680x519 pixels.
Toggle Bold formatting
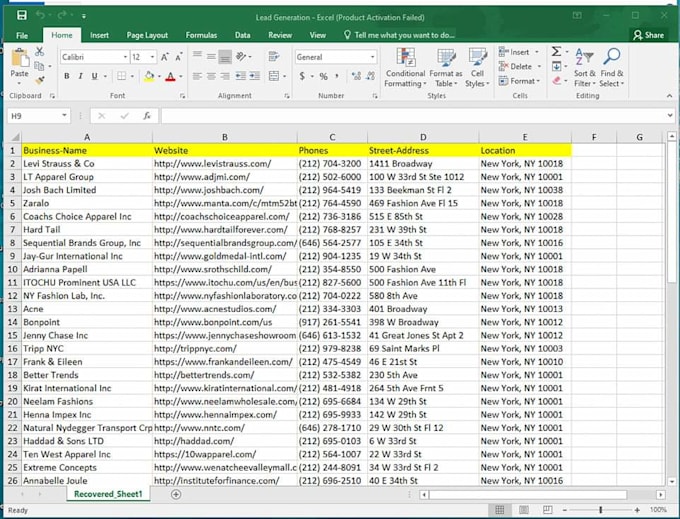(66, 76)
